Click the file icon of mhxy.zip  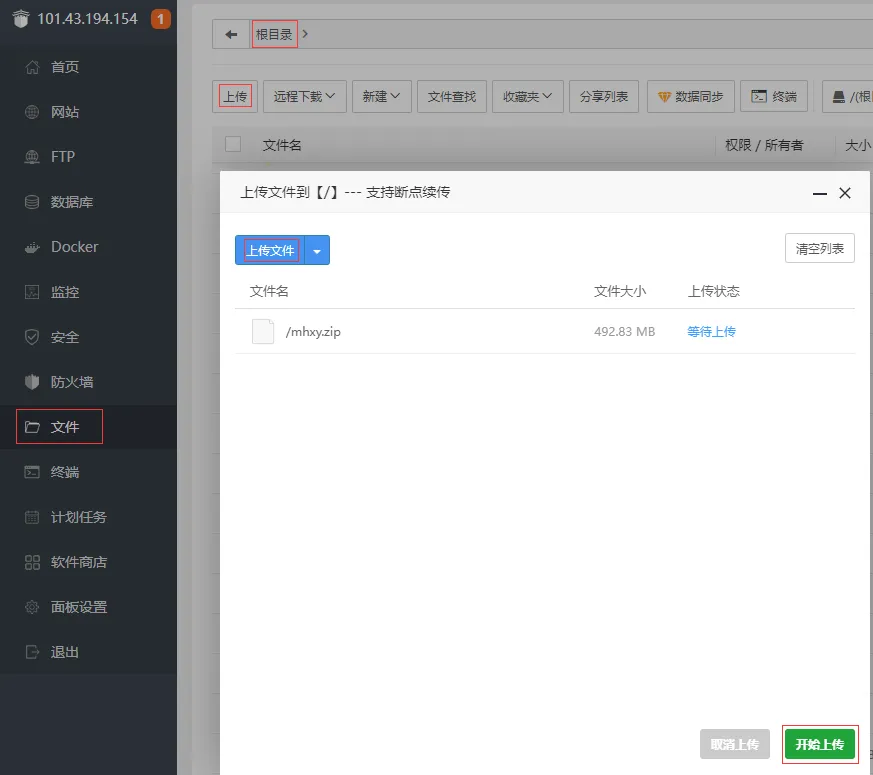[263, 332]
